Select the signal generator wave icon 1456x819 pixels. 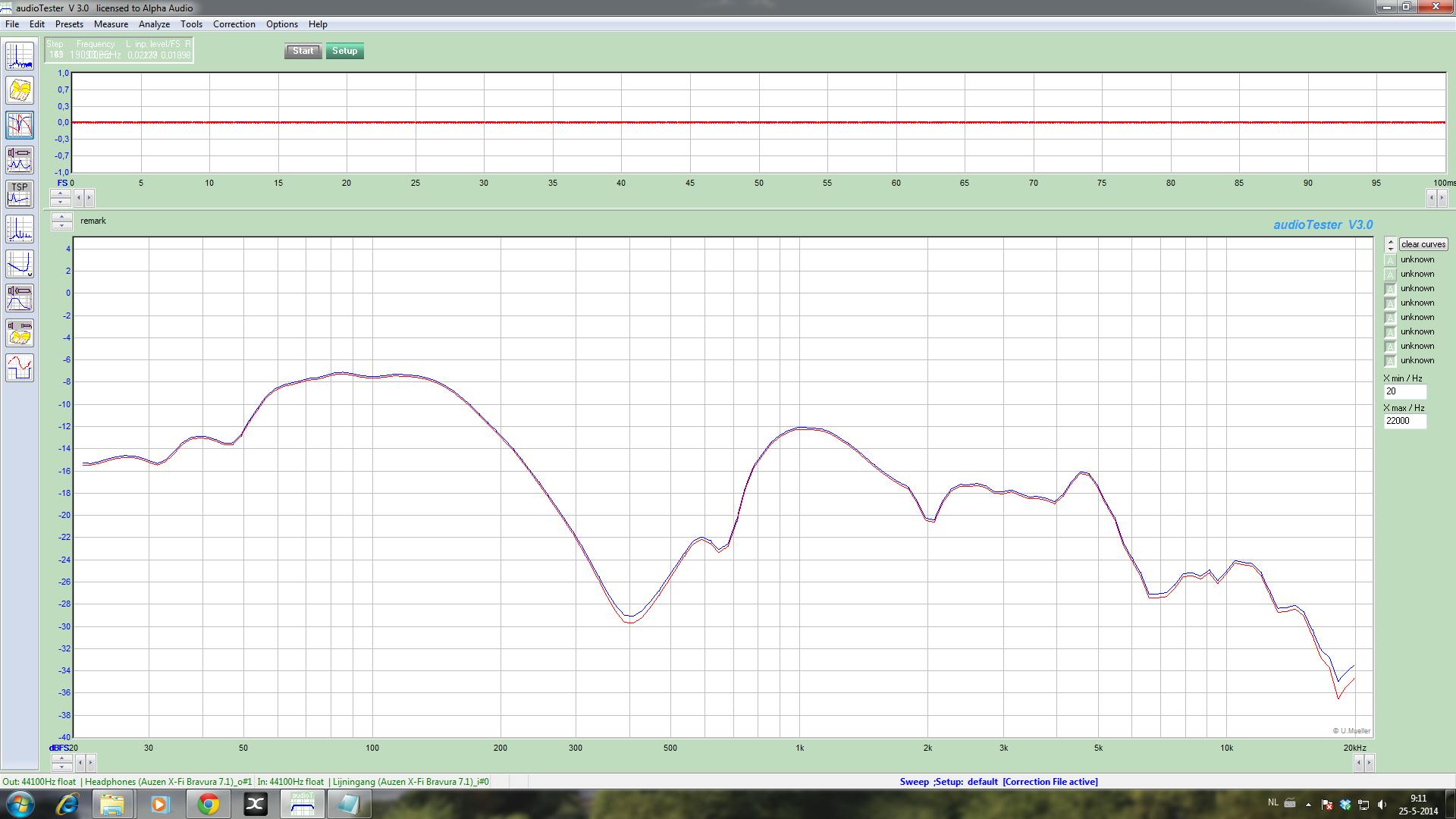point(20,368)
